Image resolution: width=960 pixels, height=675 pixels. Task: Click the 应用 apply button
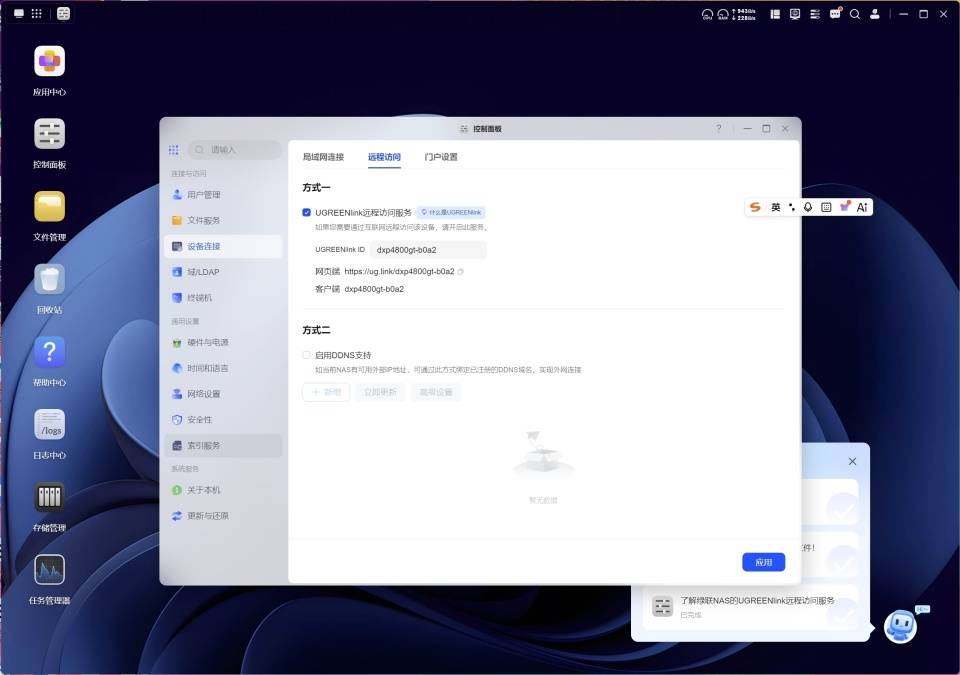763,562
